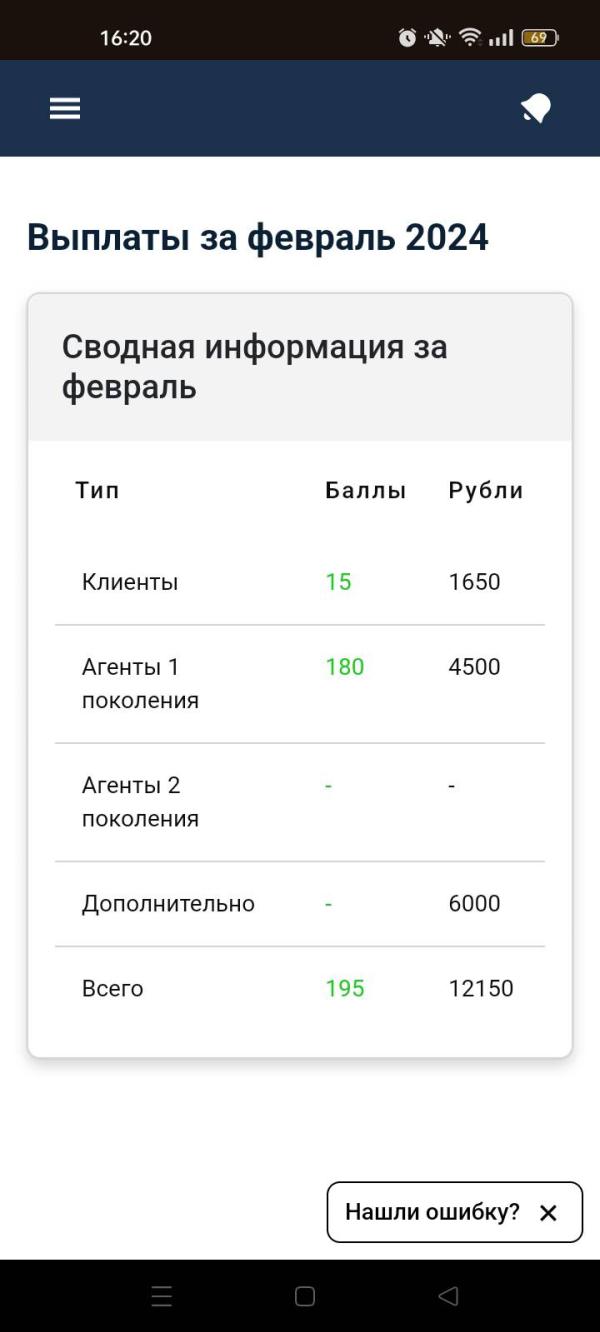Click the "Выплаты за февраль 2024" heading
The height and width of the screenshot is (1332, 600).
point(258,238)
